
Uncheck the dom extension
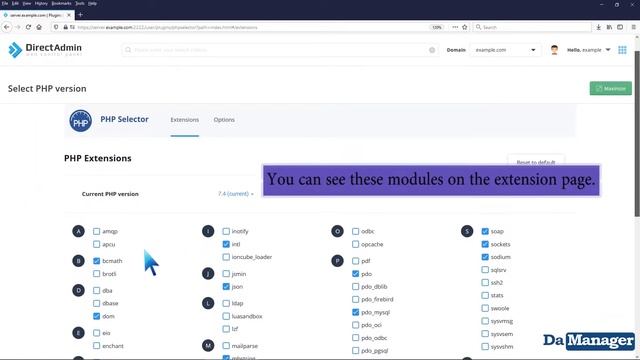(x=96, y=316)
